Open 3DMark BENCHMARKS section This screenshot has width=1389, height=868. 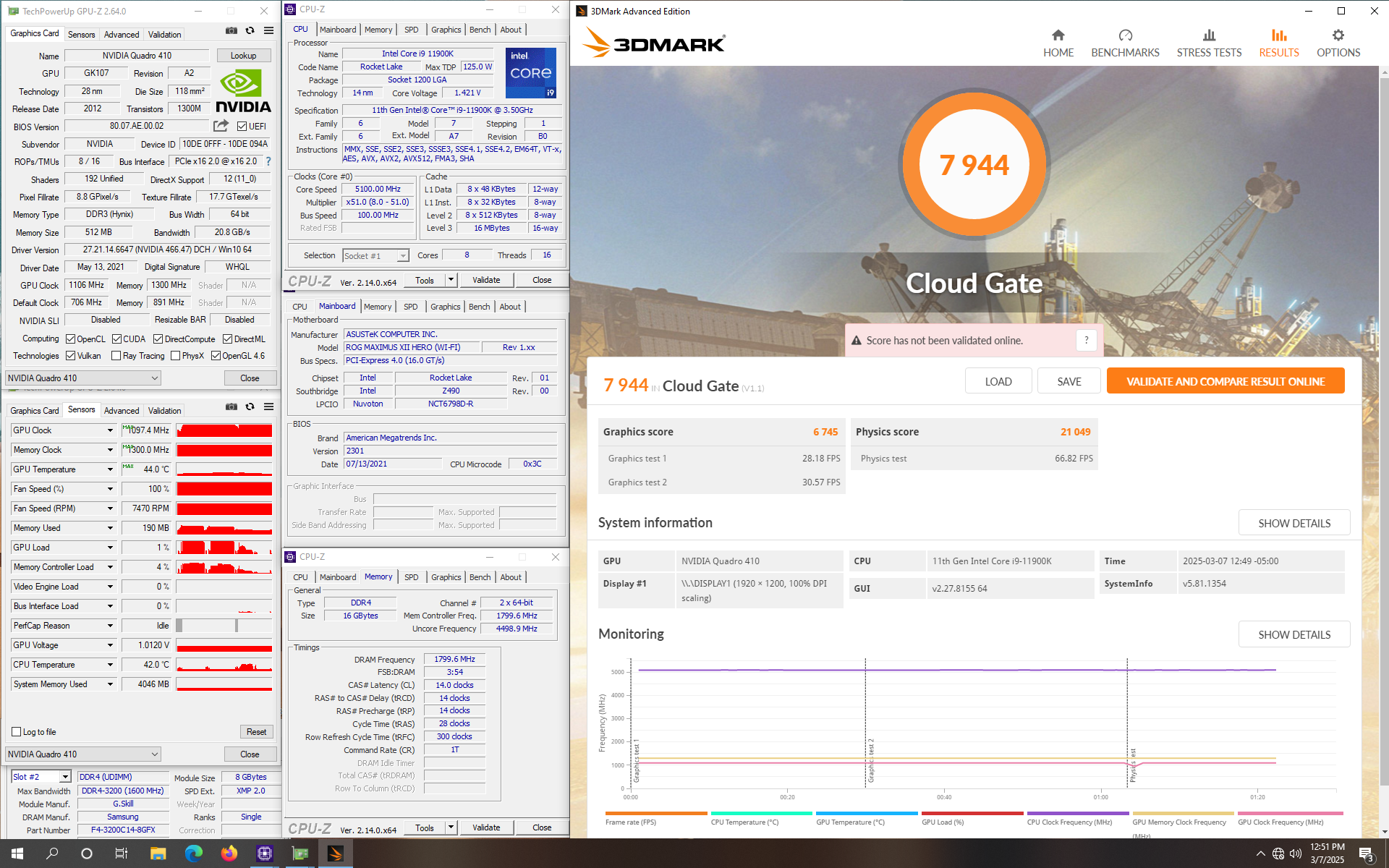click(1125, 43)
